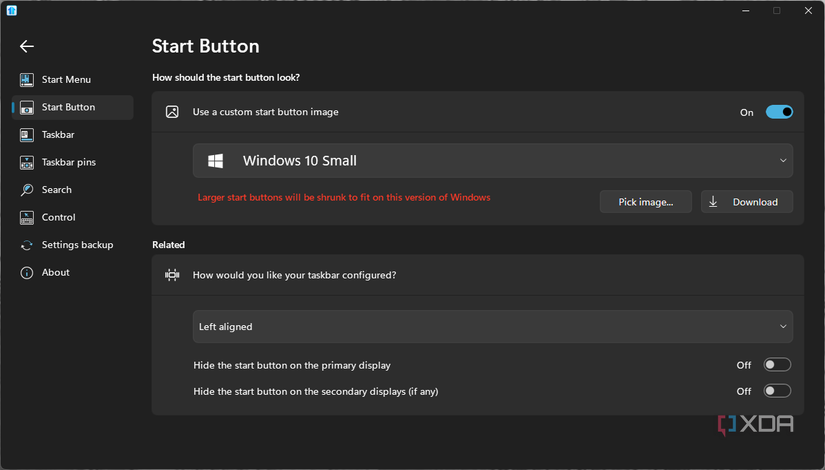825x470 pixels.
Task: Click the Start Button page heading
Action: pyautogui.click(x=205, y=46)
